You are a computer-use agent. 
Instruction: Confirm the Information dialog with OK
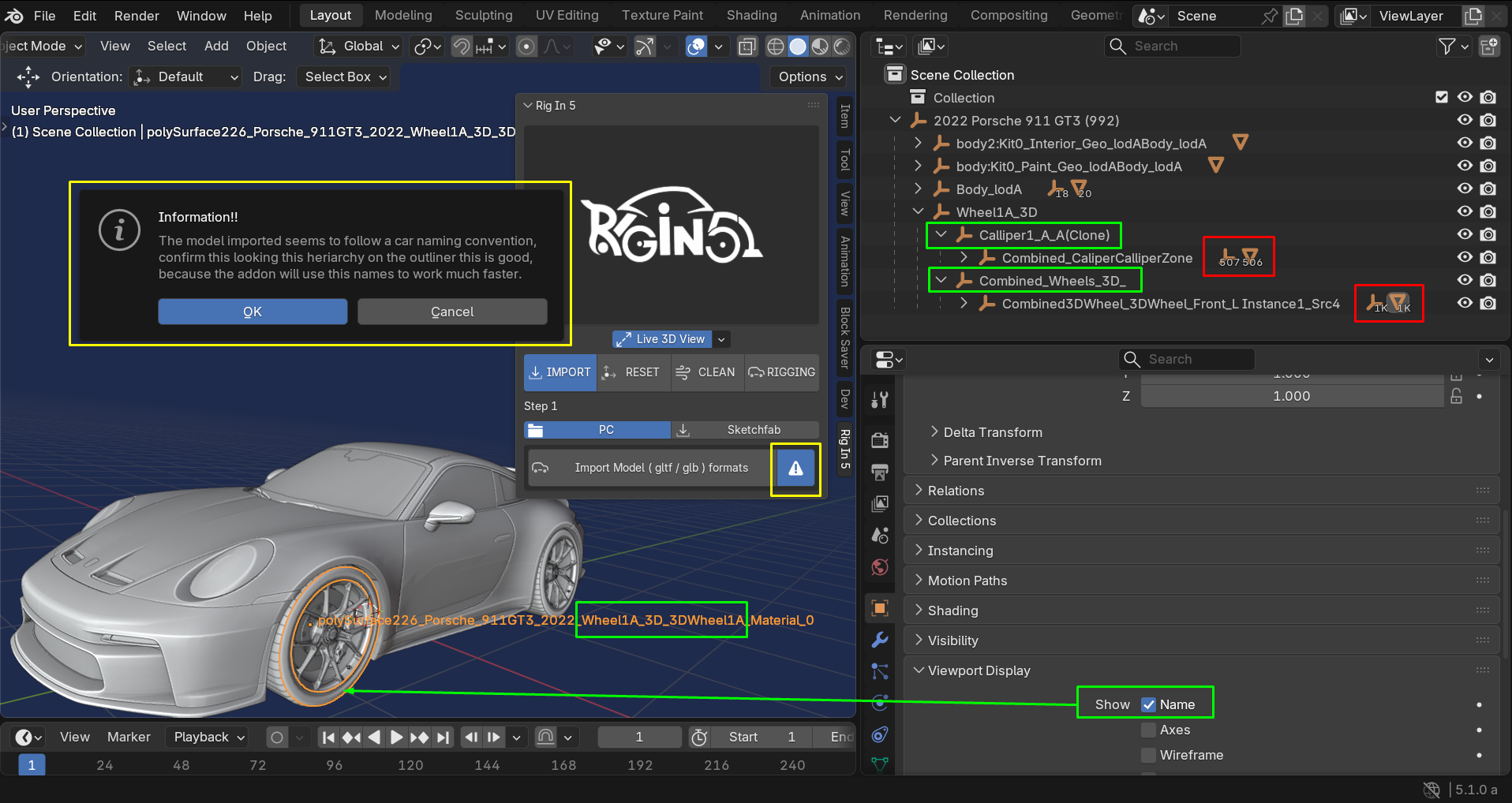[x=253, y=312]
